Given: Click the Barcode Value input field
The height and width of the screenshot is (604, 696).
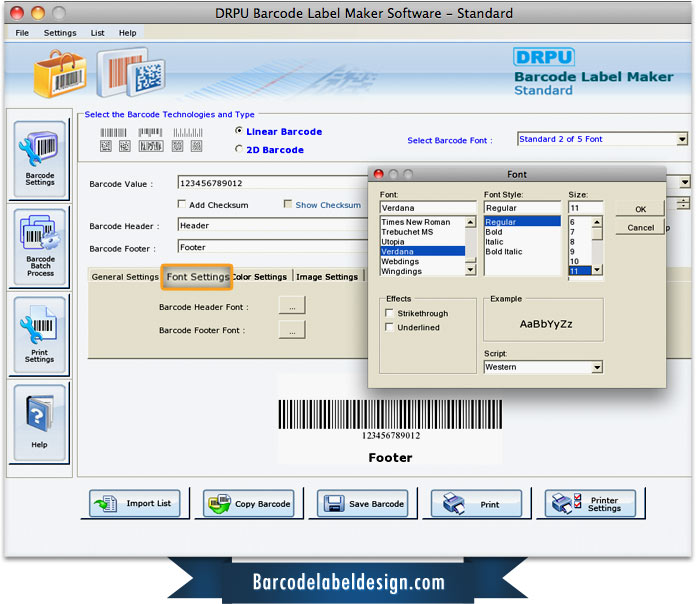Looking at the screenshot, I should pyautogui.click(x=273, y=183).
